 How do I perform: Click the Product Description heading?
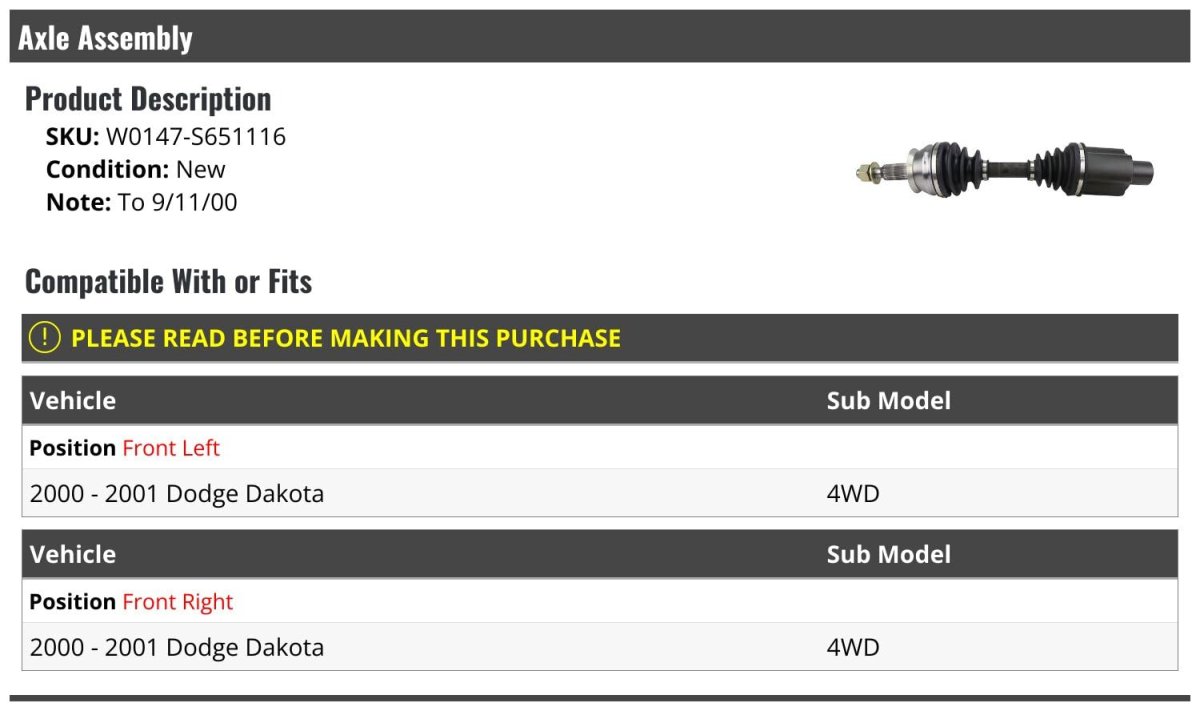click(x=148, y=98)
